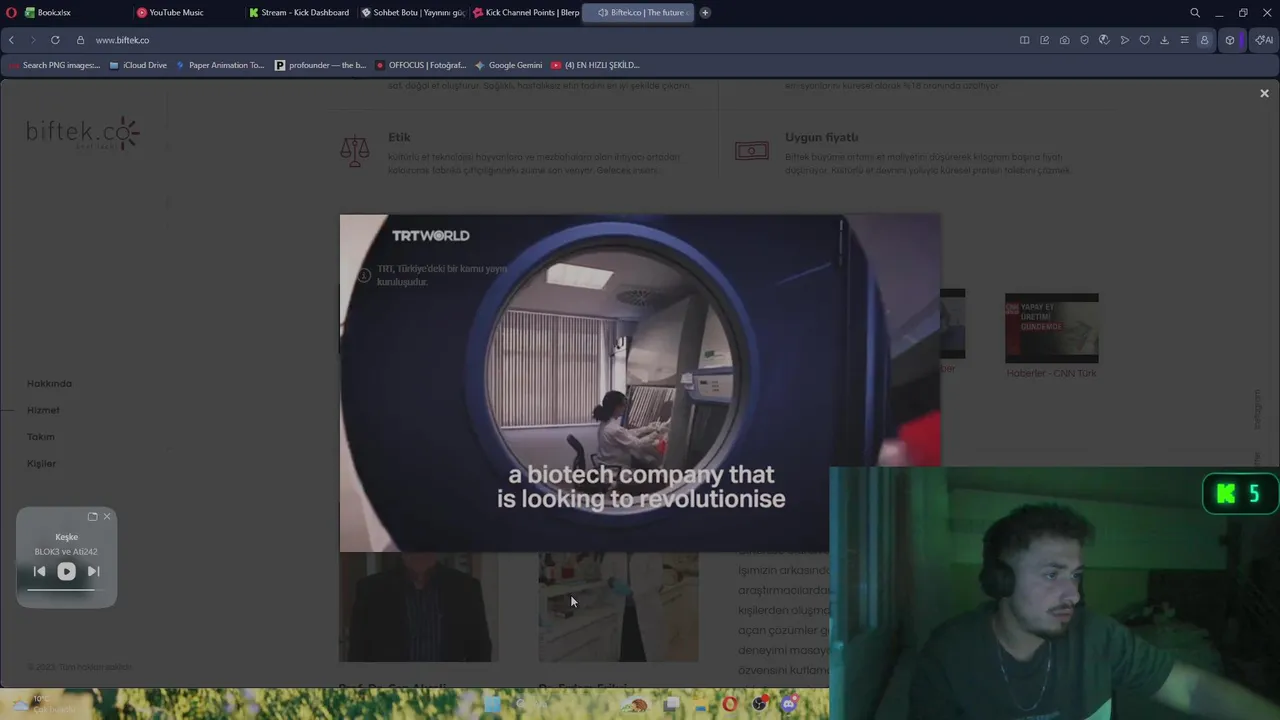Open the send flow arrow icon

1124,40
